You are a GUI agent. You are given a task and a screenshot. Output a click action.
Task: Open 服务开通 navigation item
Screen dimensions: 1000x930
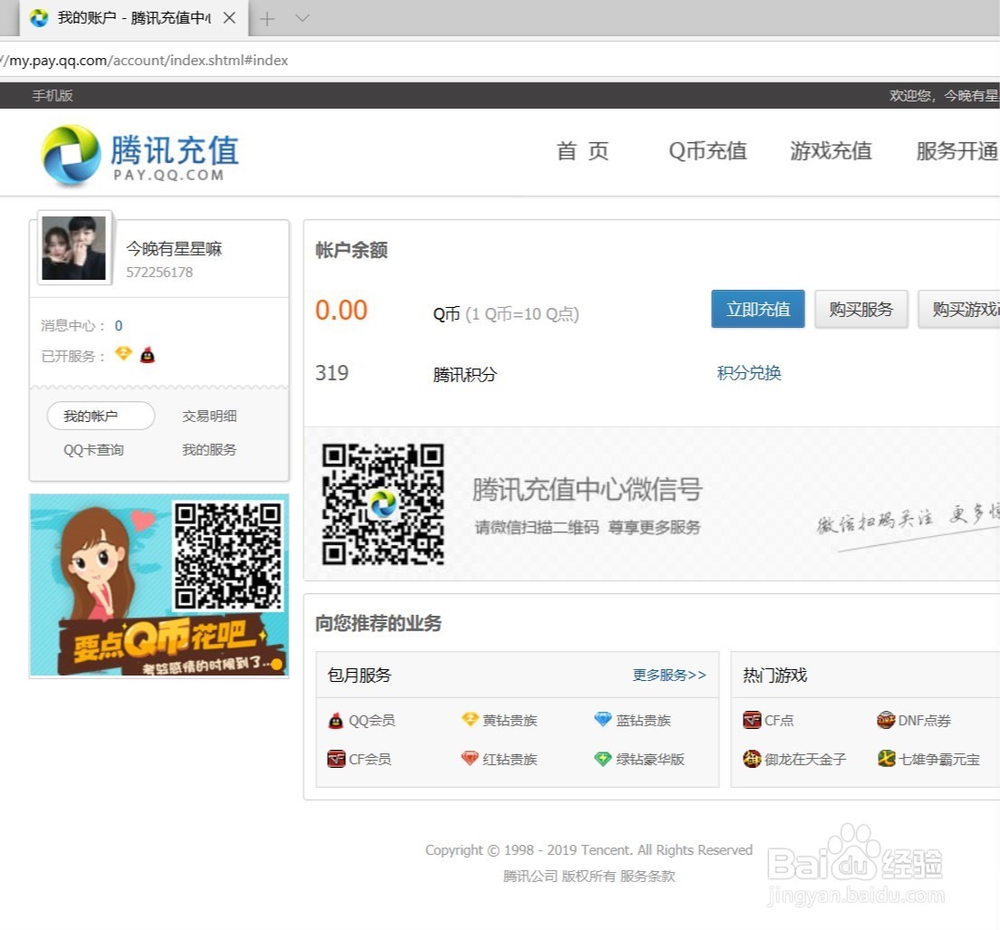point(957,151)
